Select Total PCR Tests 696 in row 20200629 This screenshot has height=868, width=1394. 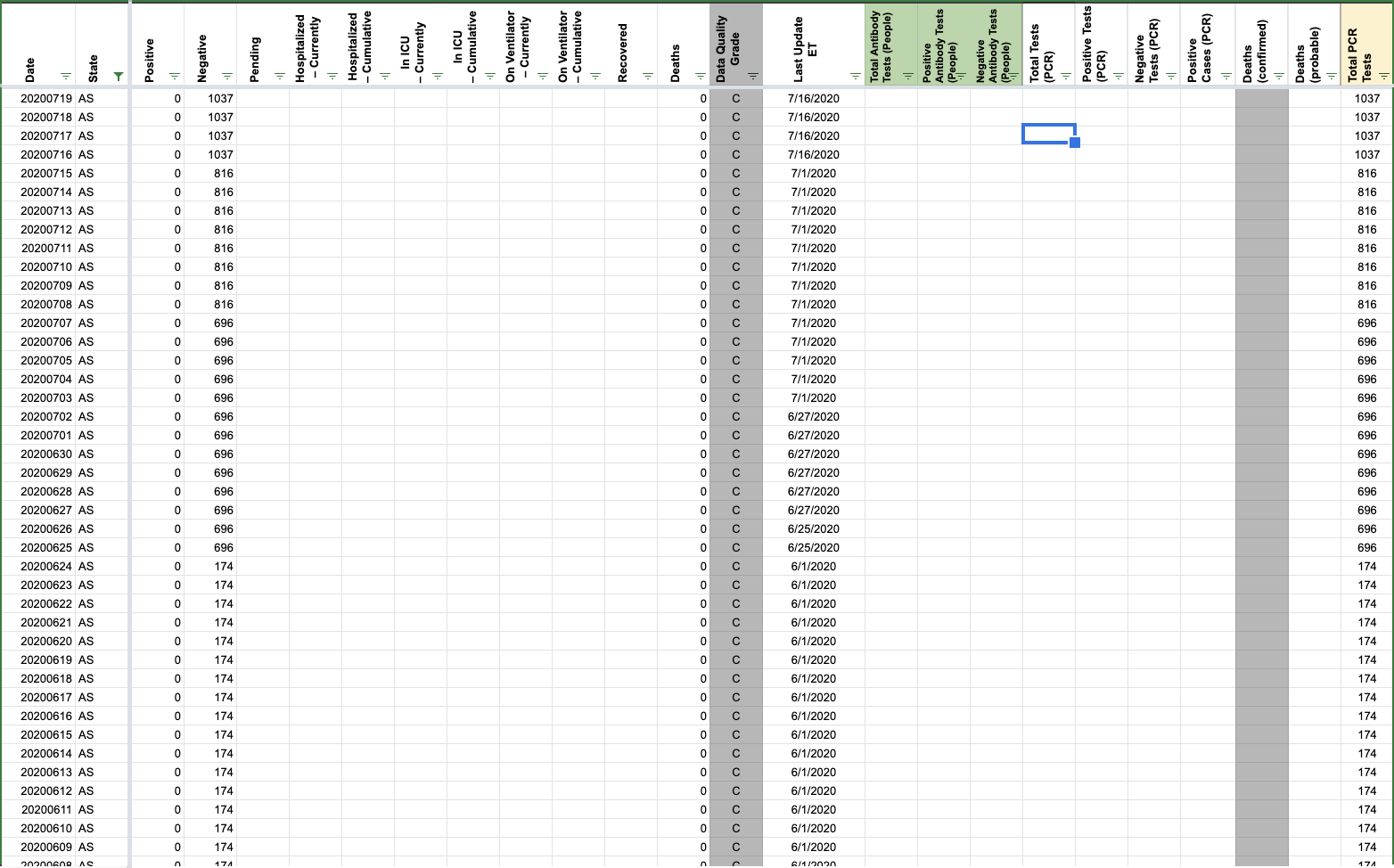(1366, 472)
